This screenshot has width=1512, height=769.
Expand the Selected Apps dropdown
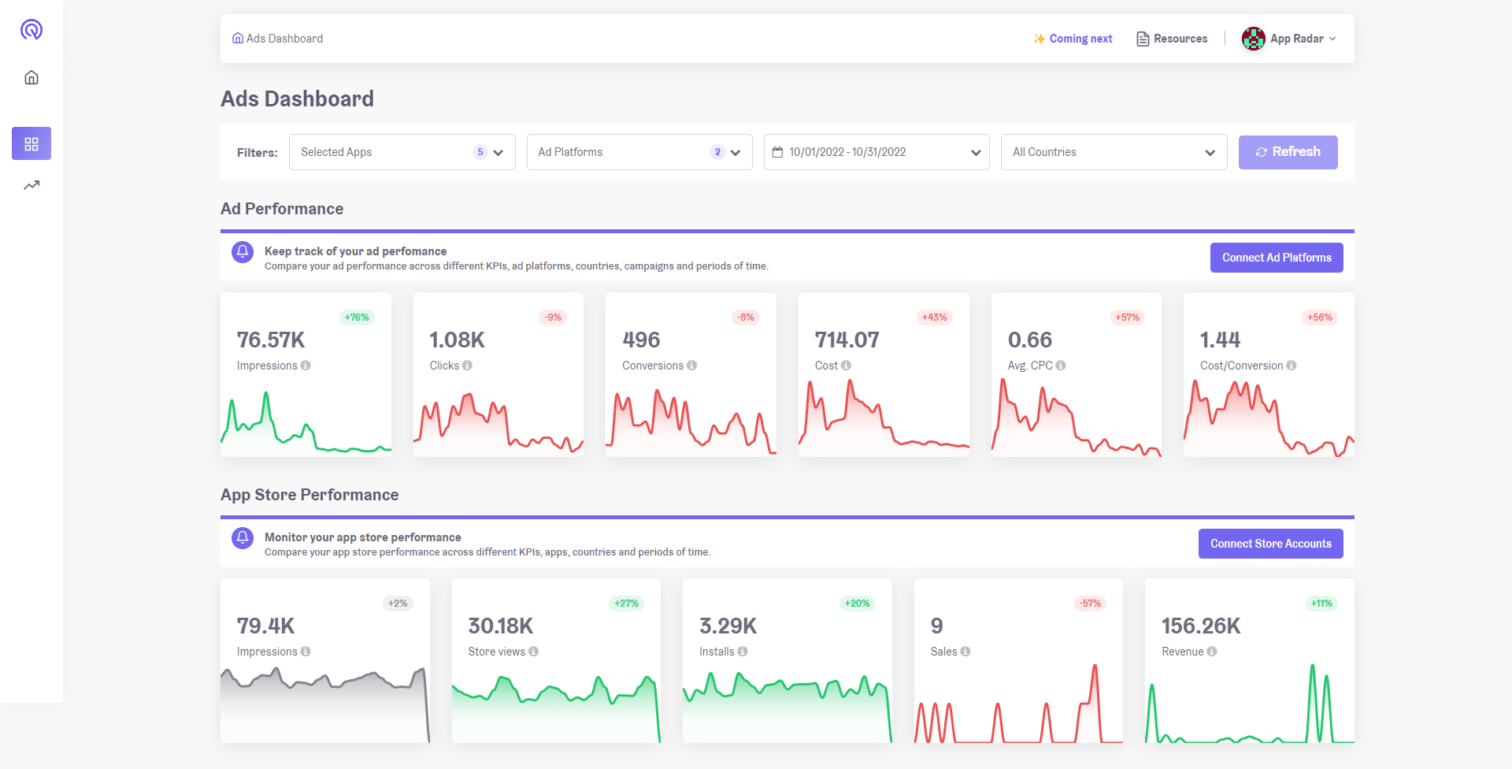[x=402, y=153]
